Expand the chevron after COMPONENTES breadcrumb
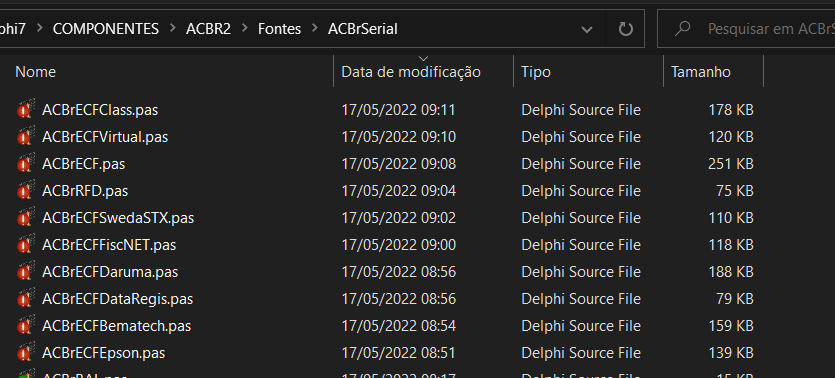Screen dimensions: 835x378 point(173,29)
